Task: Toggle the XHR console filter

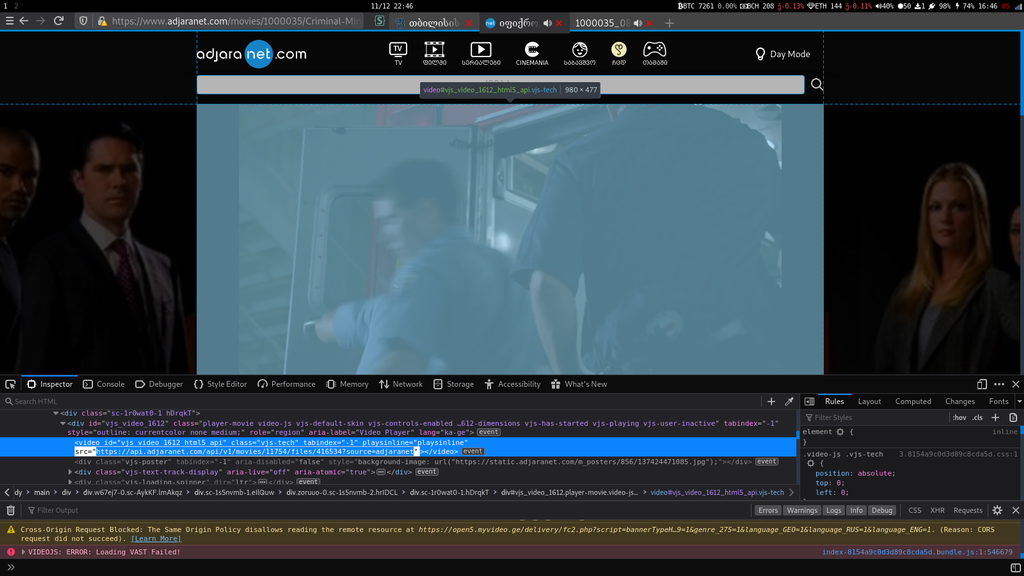Action: [x=937, y=510]
